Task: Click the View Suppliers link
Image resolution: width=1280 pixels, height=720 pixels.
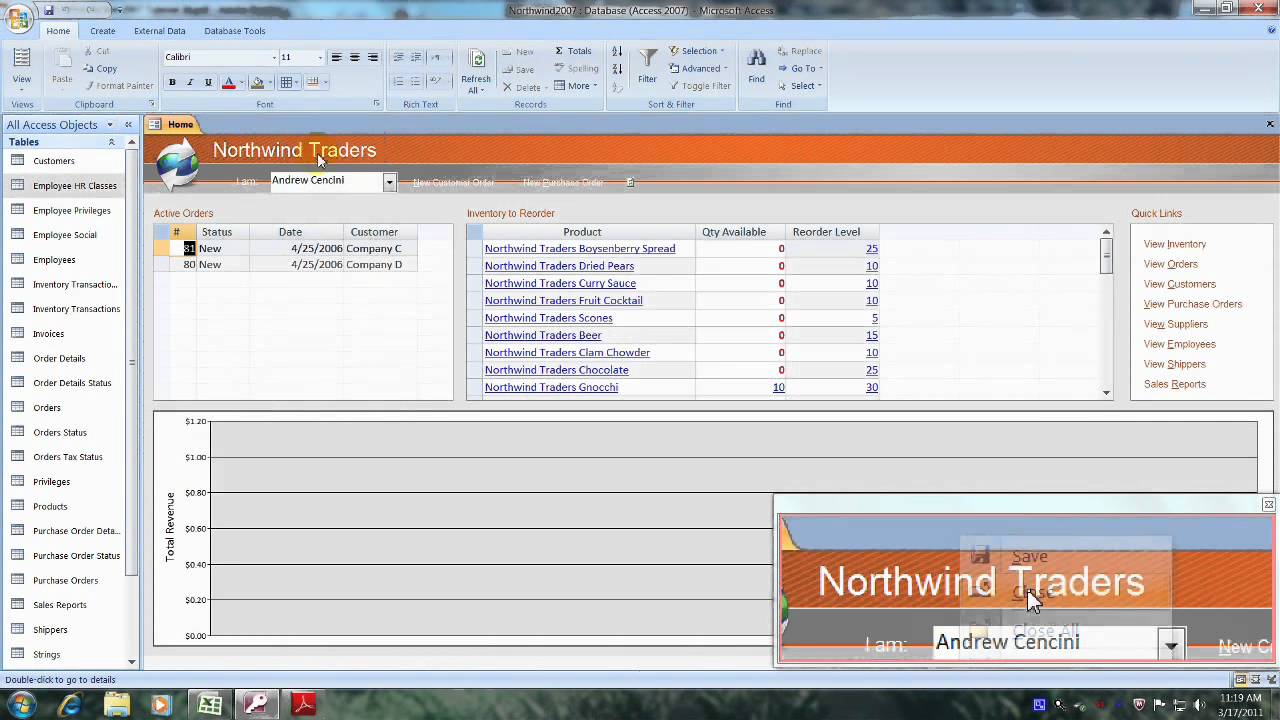Action: (x=1176, y=324)
